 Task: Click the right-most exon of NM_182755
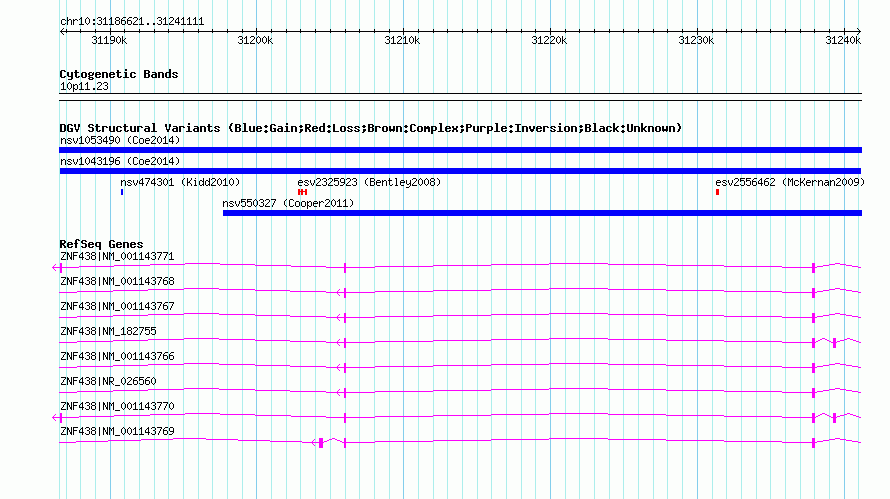point(834,343)
